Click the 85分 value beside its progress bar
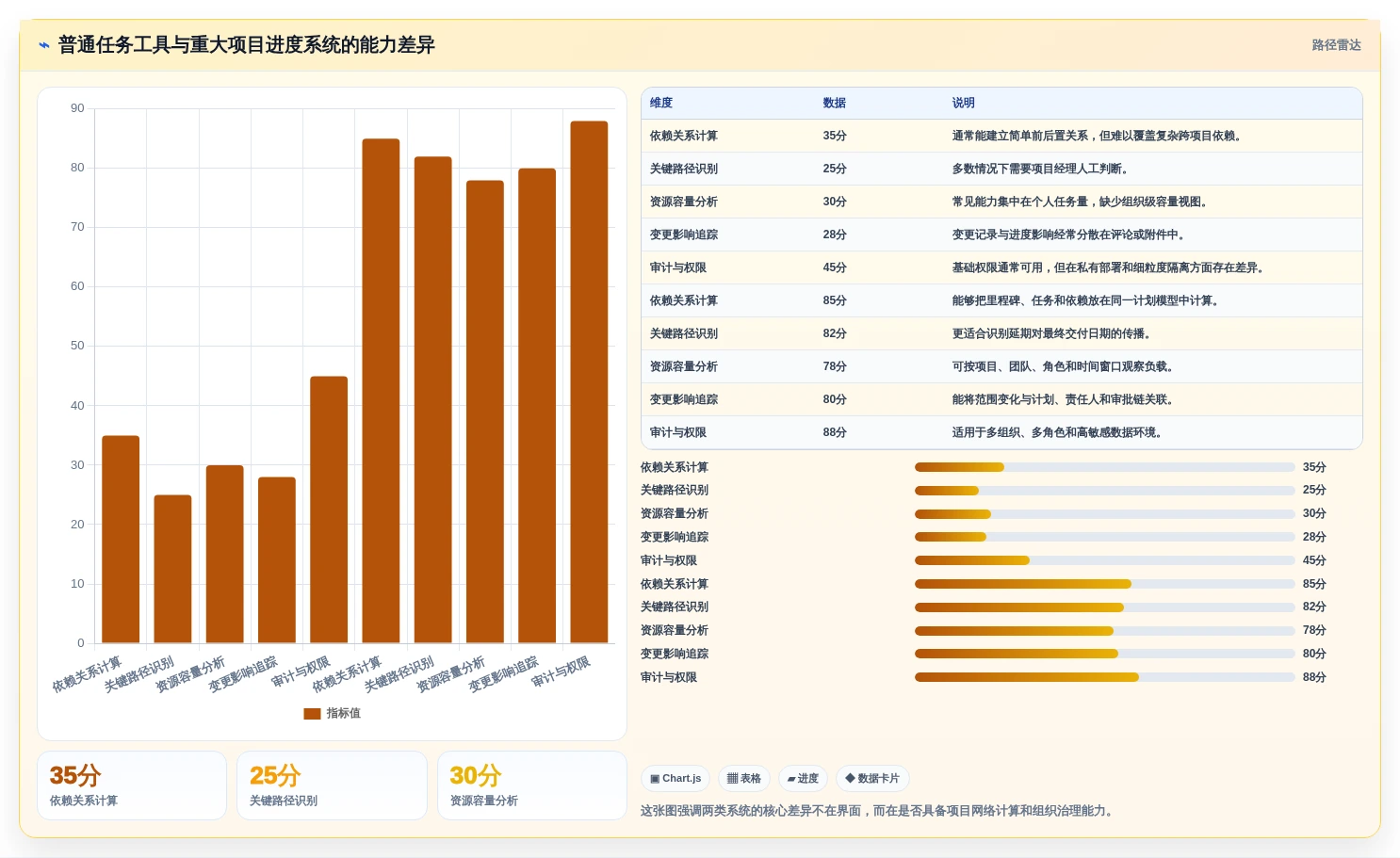The height and width of the screenshot is (858, 1400). 1314,584
